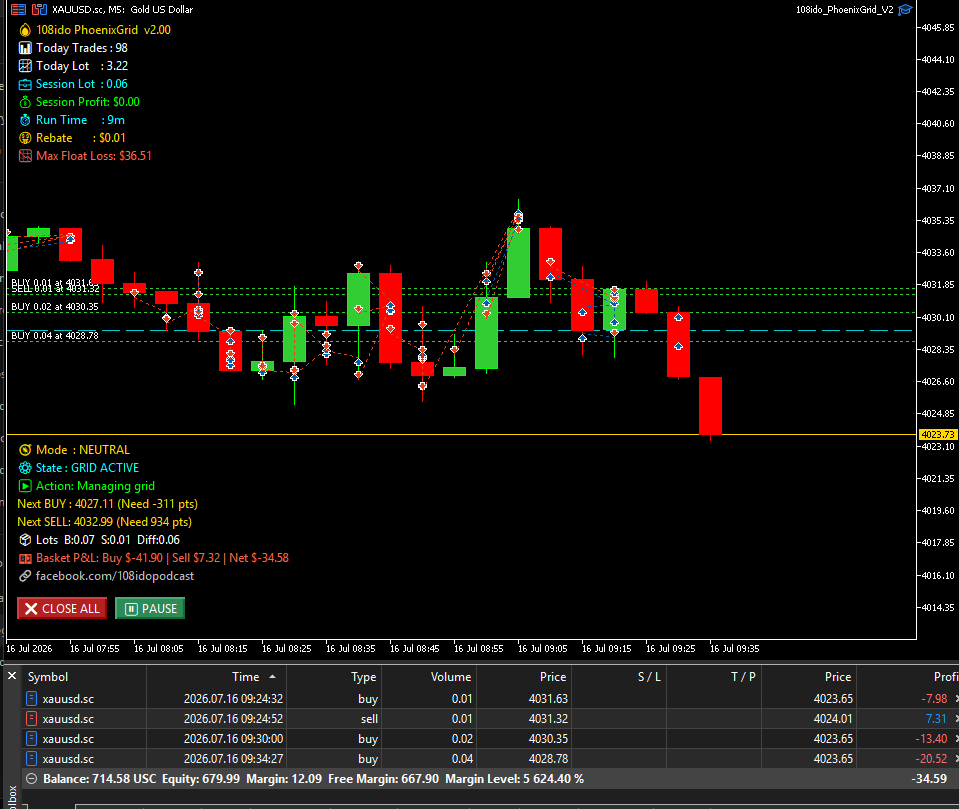Click the BUY 0.02 at 4030.35 order label
Image resolution: width=959 pixels, height=809 pixels.
pos(55,307)
